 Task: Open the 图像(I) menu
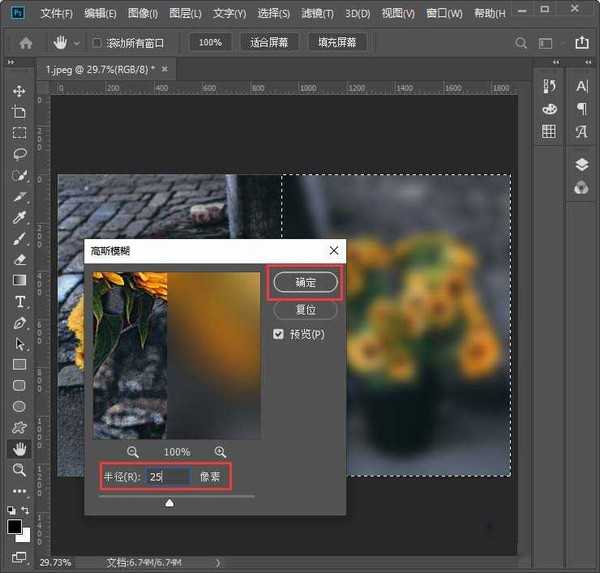[143, 14]
